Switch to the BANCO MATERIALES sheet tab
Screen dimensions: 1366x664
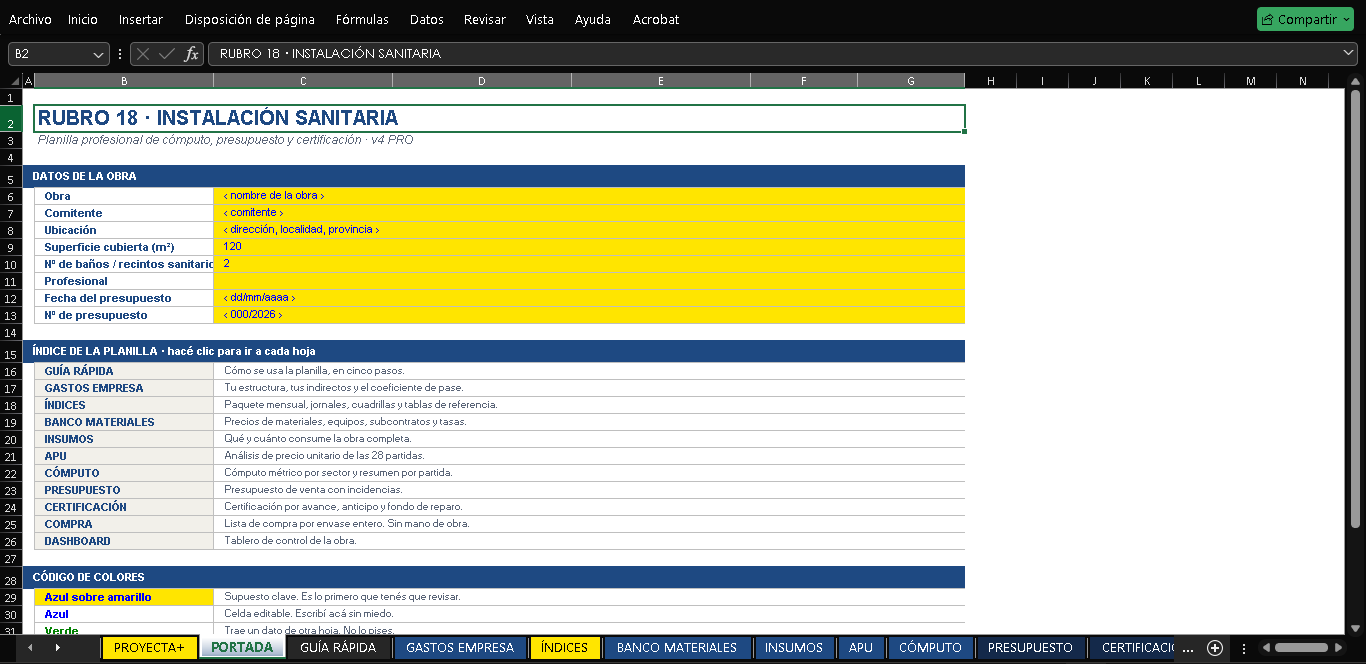(x=677, y=648)
